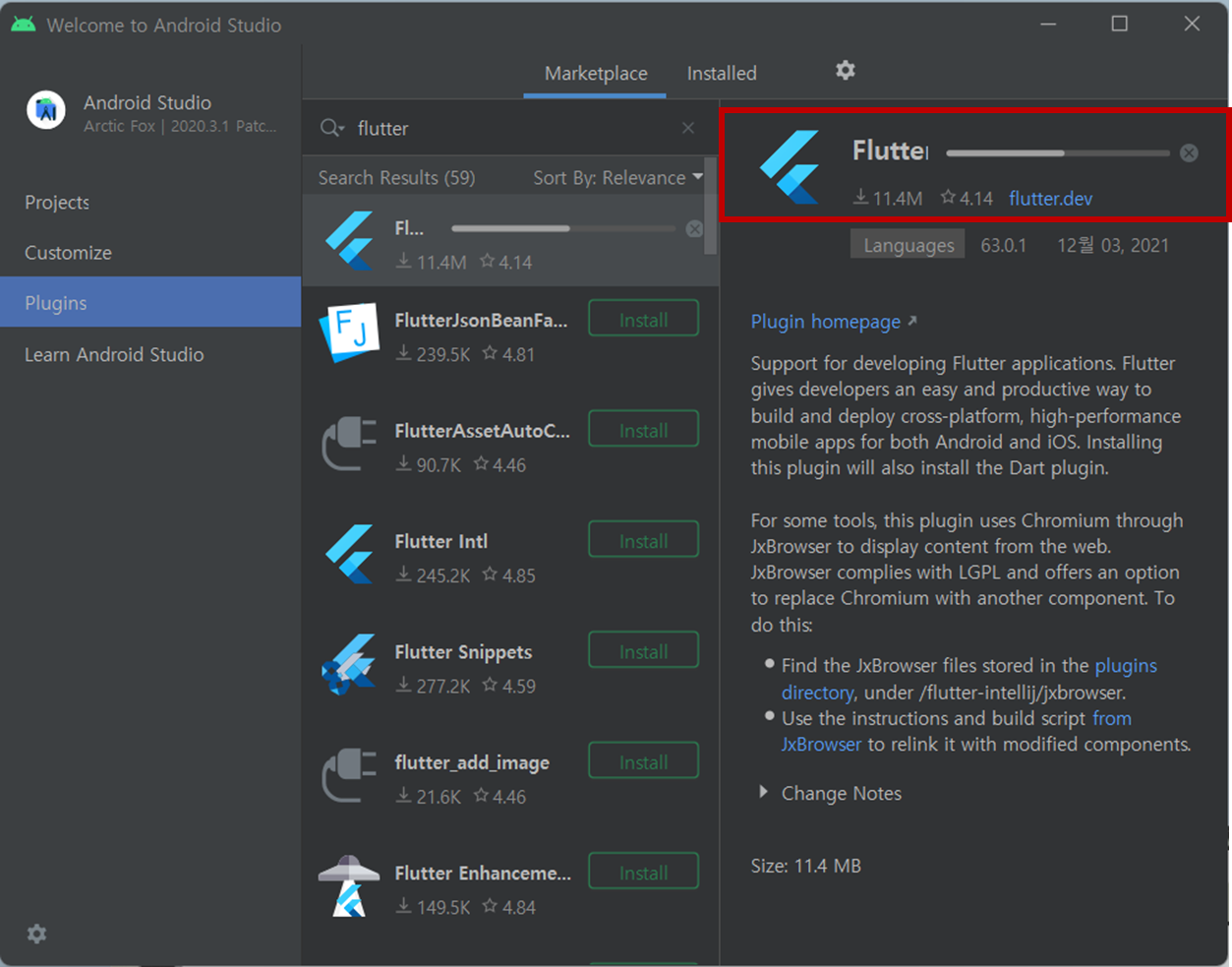Click the version 63.0.1 text
The width and height of the screenshot is (1232, 967).
point(1003,245)
